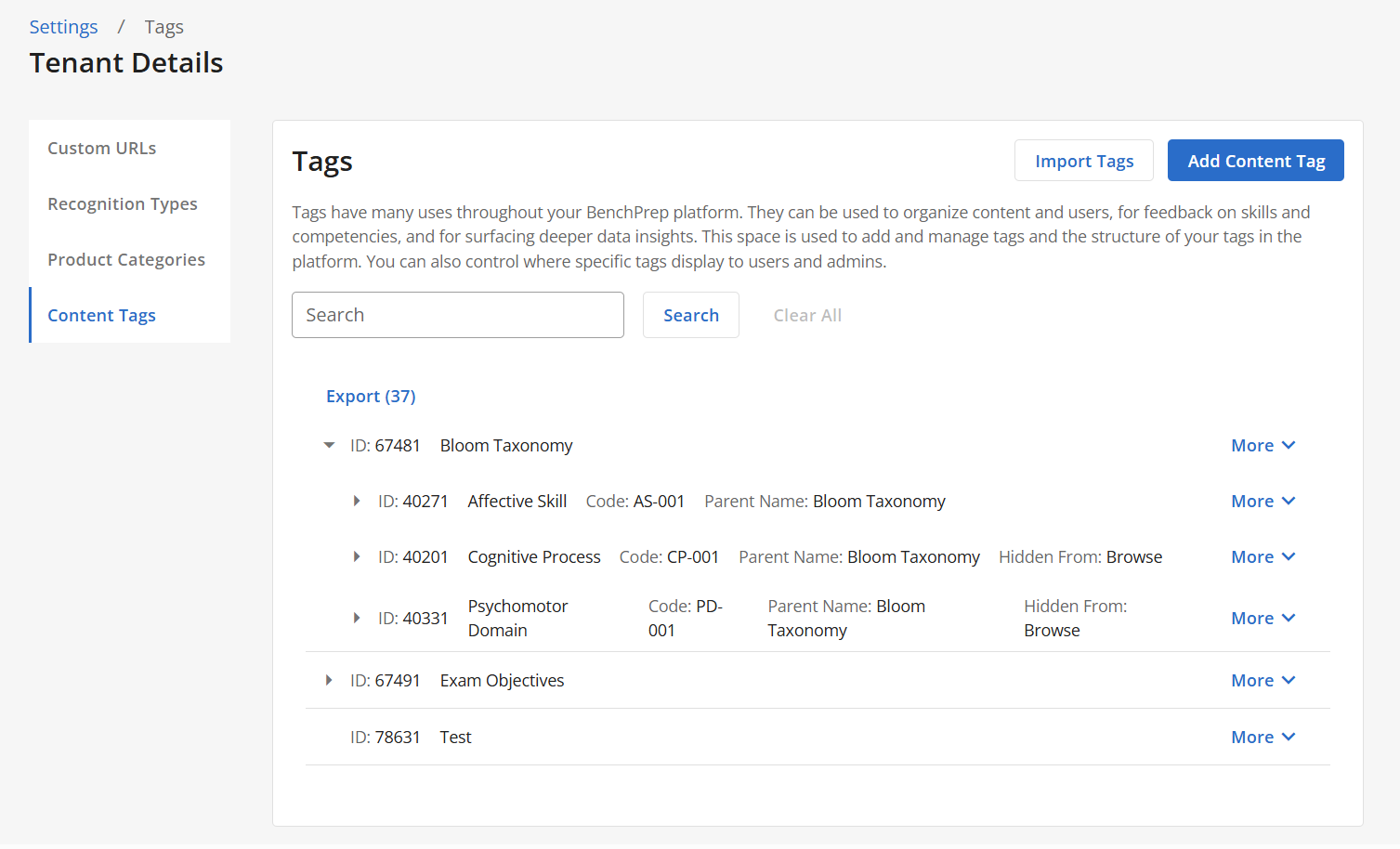
Task: Open Custom URLs settings section
Action: point(130,148)
